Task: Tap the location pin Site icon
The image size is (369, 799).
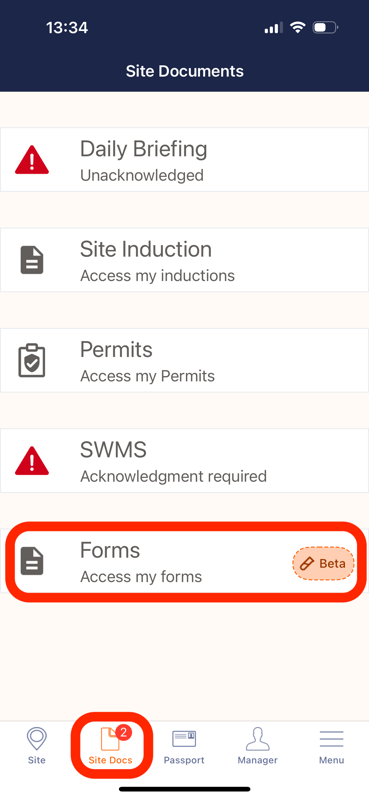Action: click(36, 739)
